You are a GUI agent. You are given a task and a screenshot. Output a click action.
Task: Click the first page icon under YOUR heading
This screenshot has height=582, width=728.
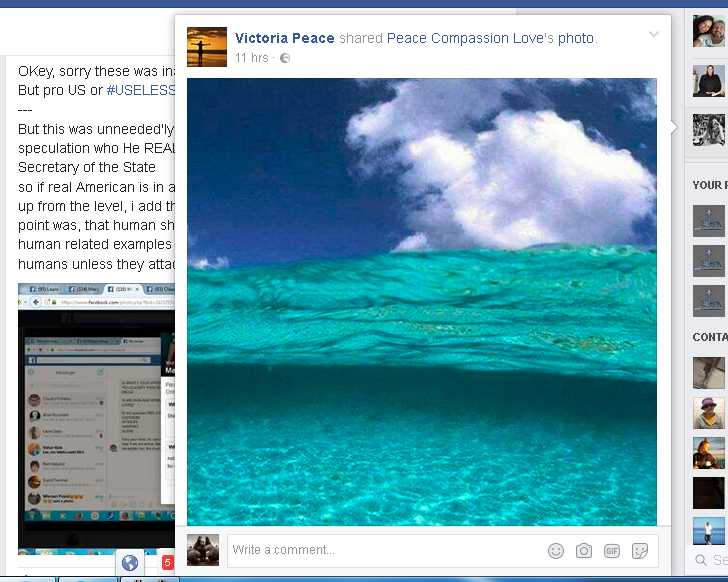[x=708, y=221]
